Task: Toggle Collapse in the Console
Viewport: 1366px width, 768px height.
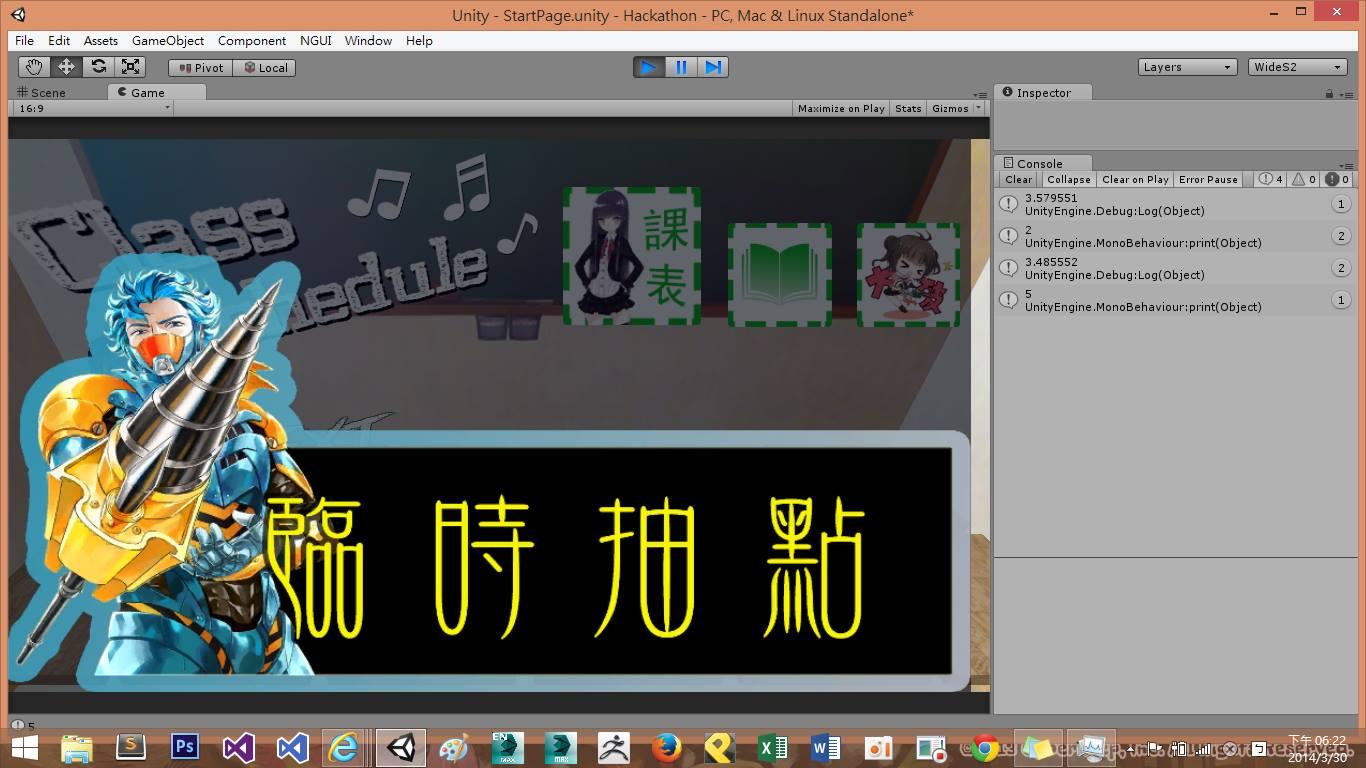Action: [x=1069, y=179]
